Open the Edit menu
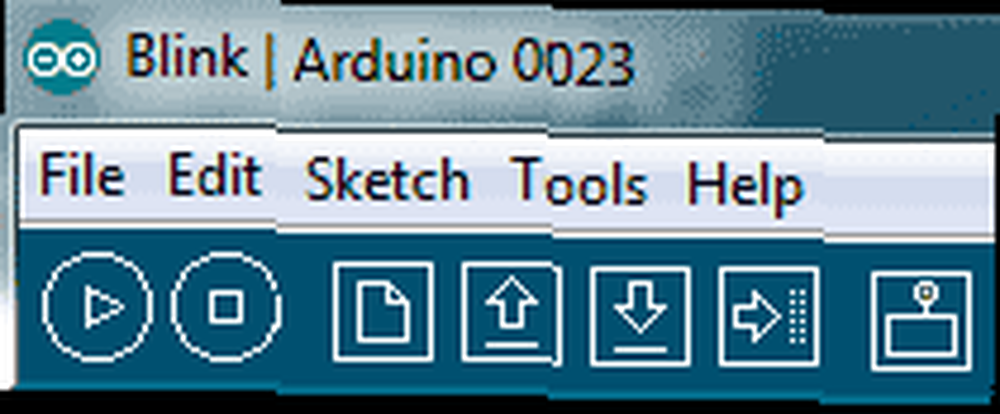Image resolution: width=1000 pixels, height=414 pixels. (x=216, y=174)
